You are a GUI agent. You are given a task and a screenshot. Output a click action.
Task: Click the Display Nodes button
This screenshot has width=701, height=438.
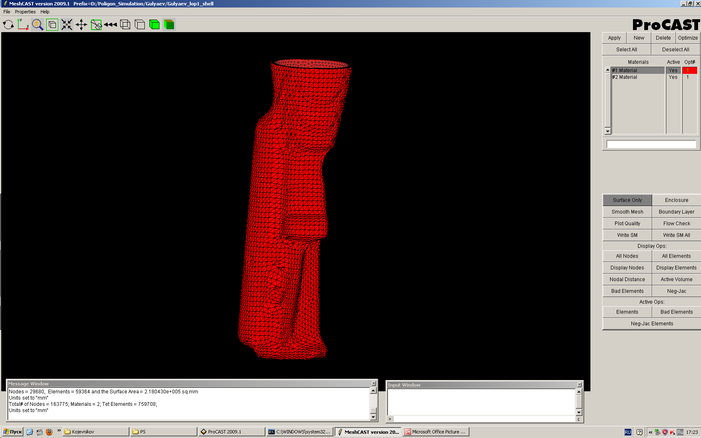pos(627,268)
